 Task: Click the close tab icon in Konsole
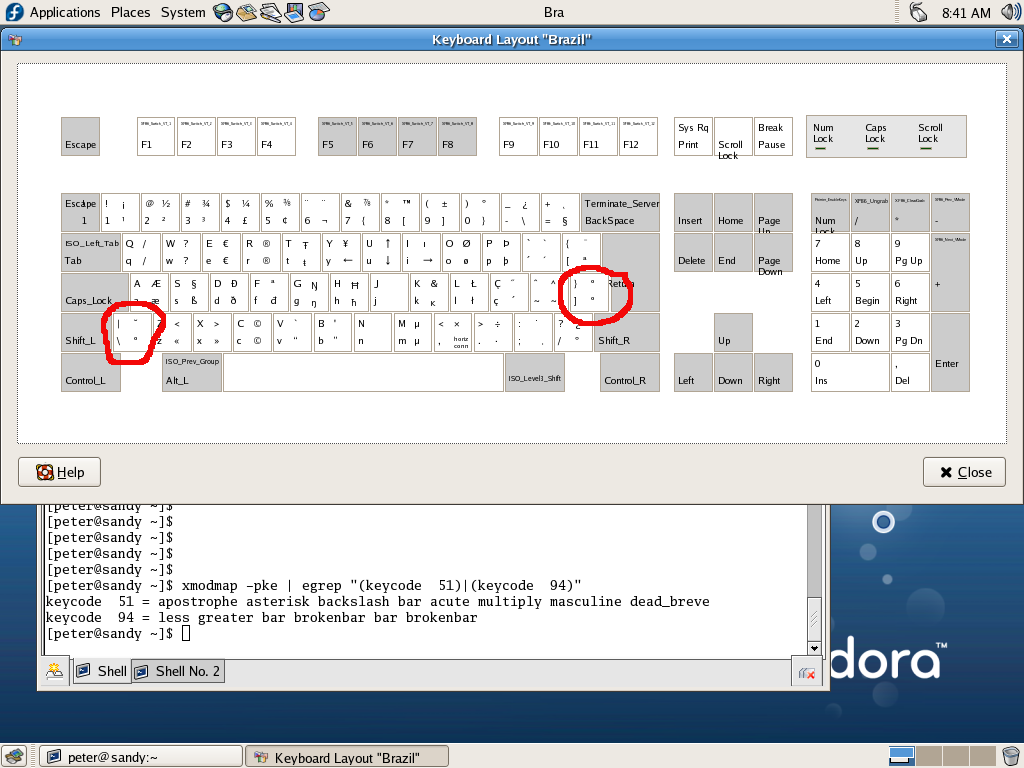[806, 674]
